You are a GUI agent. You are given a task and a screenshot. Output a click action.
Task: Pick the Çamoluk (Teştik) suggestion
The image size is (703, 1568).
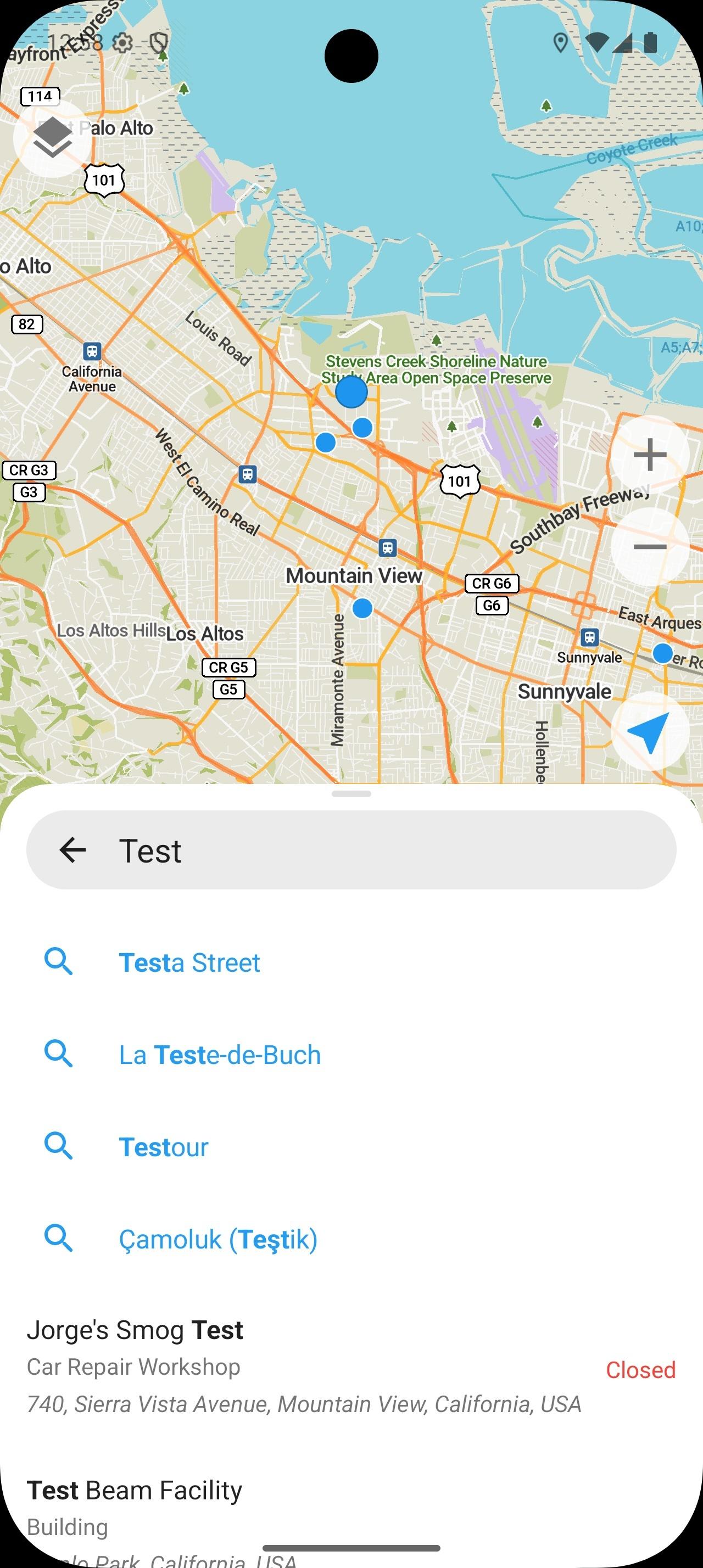(218, 1239)
